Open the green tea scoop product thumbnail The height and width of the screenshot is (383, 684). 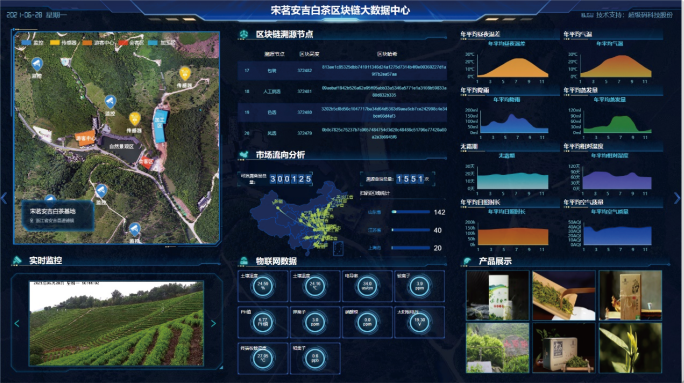[564, 295]
